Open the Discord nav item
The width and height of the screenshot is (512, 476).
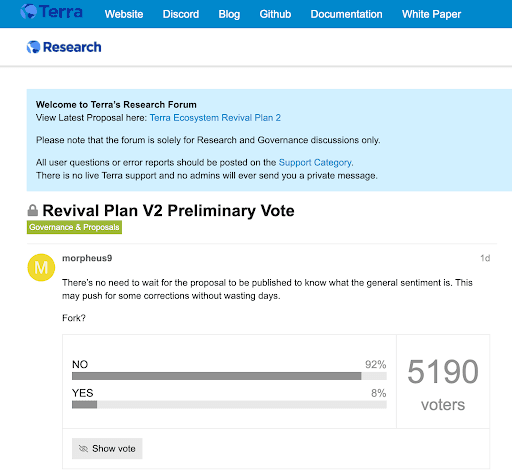(x=181, y=14)
